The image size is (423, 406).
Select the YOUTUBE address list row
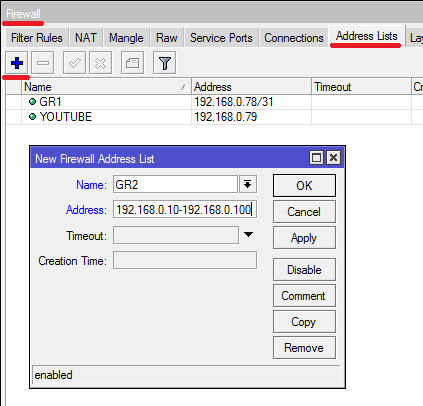point(213,117)
